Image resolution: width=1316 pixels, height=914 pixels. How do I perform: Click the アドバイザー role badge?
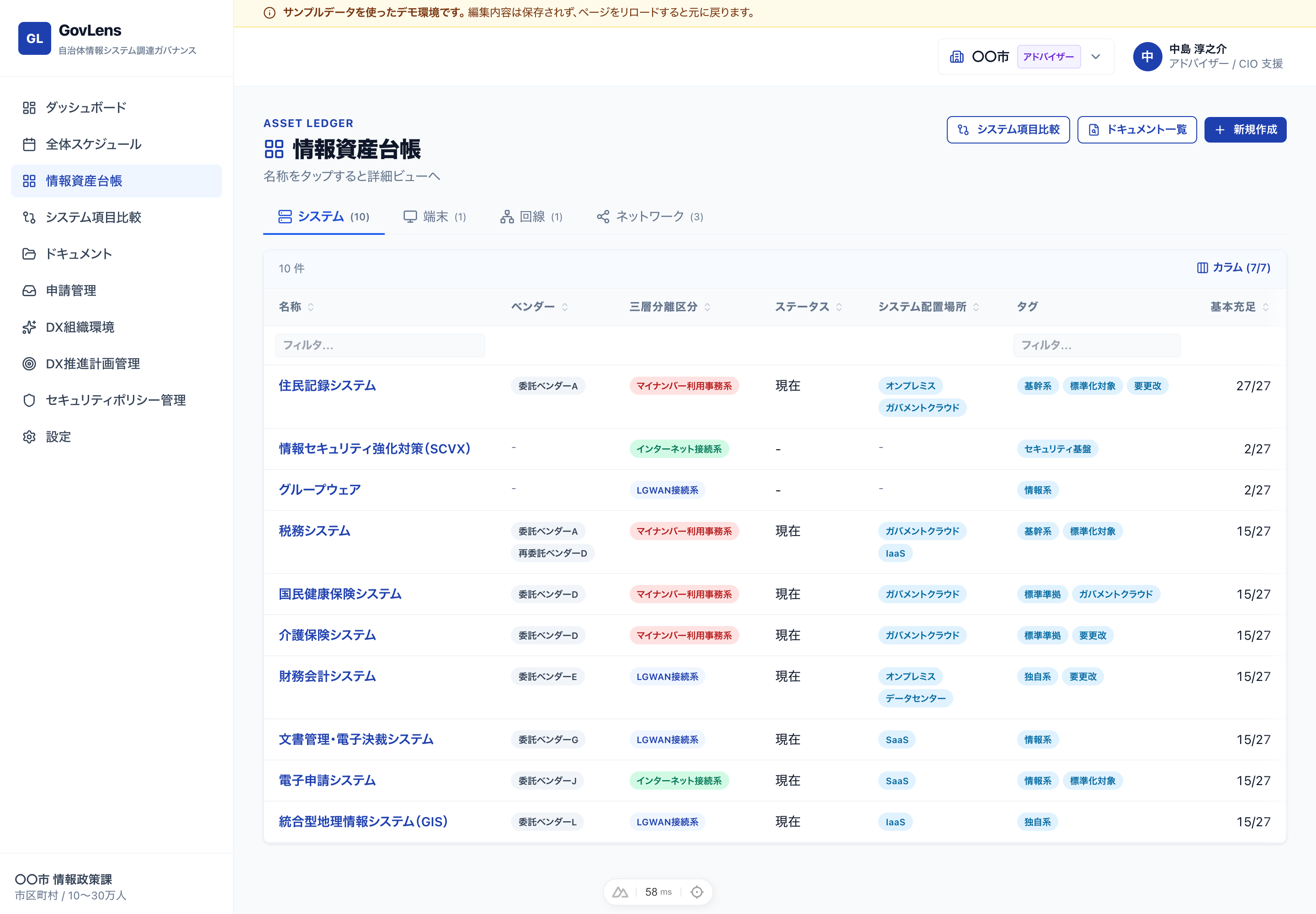1049,57
